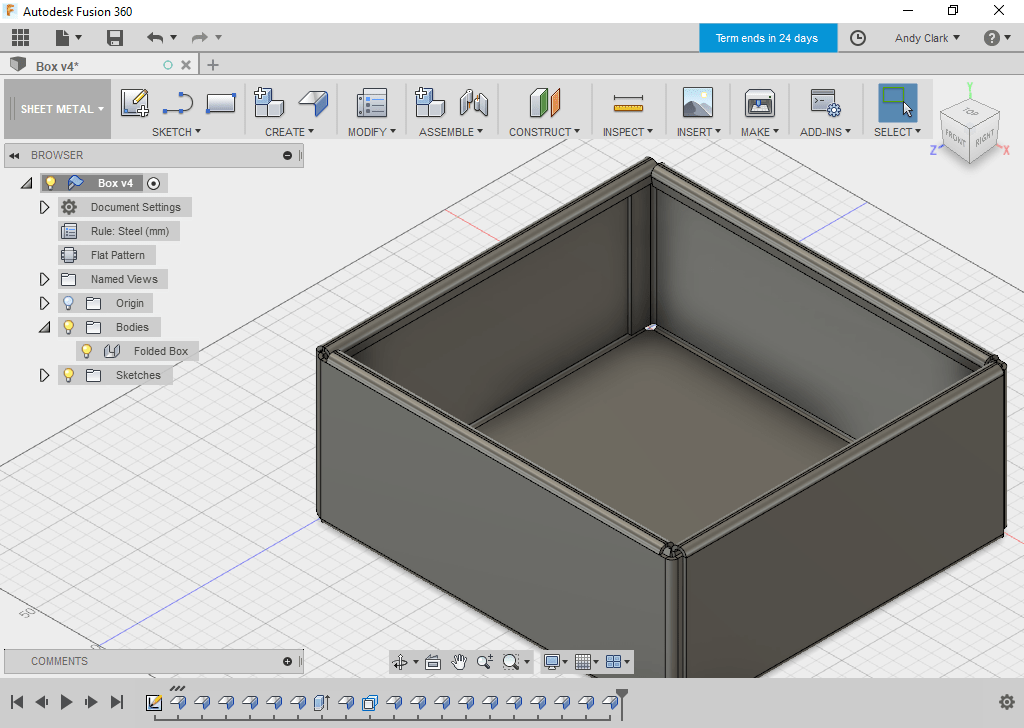Viewport: 1024px width, 728px height.
Task: Click the Zoom tool in the navigation bar
Action: [x=485, y=661]
